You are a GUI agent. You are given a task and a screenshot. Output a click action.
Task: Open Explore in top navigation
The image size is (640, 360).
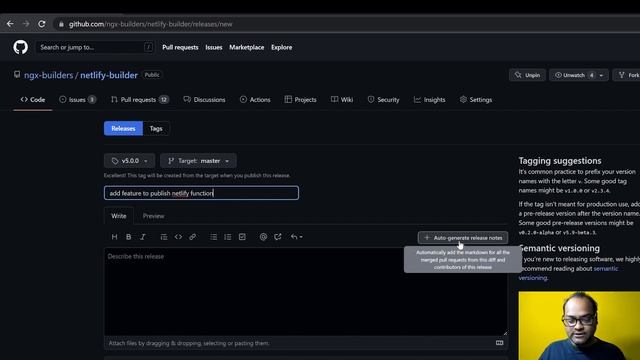pyautogui.click(x=282, y=47)
